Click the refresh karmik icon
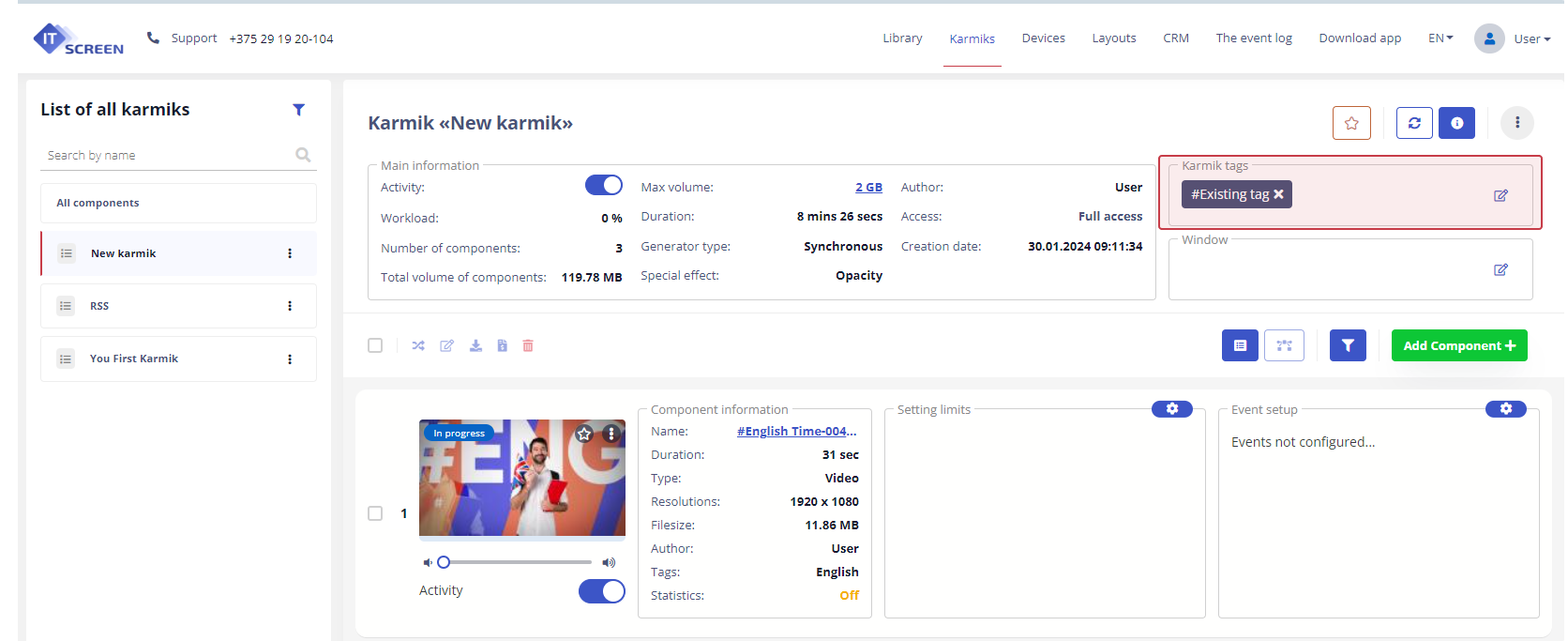Image resolution: width=1568 pixels, height=641 pixels. point(1414,123)
